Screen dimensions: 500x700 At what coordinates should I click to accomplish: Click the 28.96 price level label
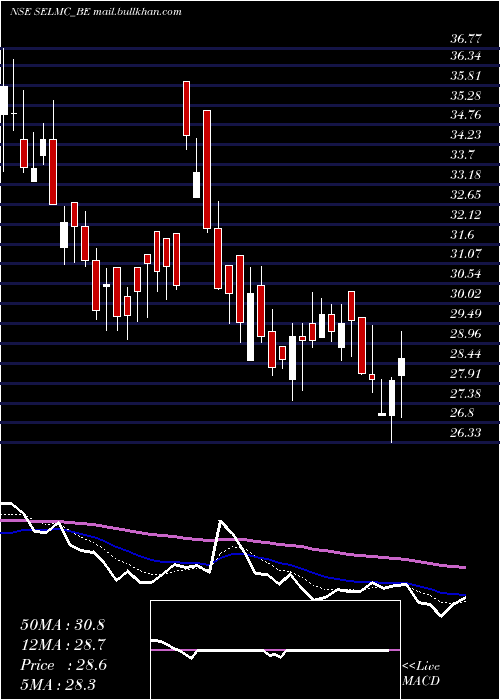point(466,333)
